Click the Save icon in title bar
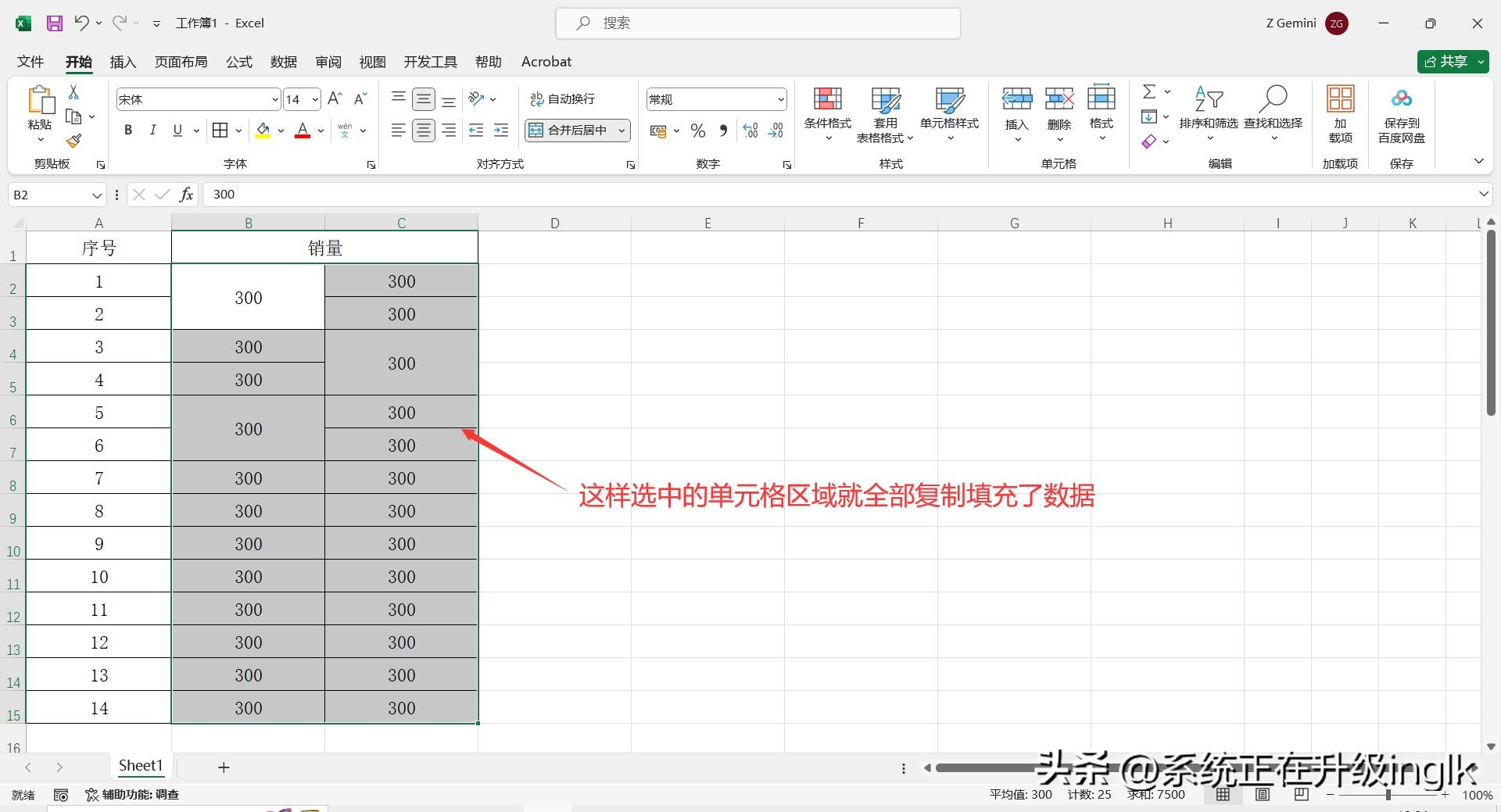The width and height of the screenshot is (1501, 812). [x=54, y=23]
